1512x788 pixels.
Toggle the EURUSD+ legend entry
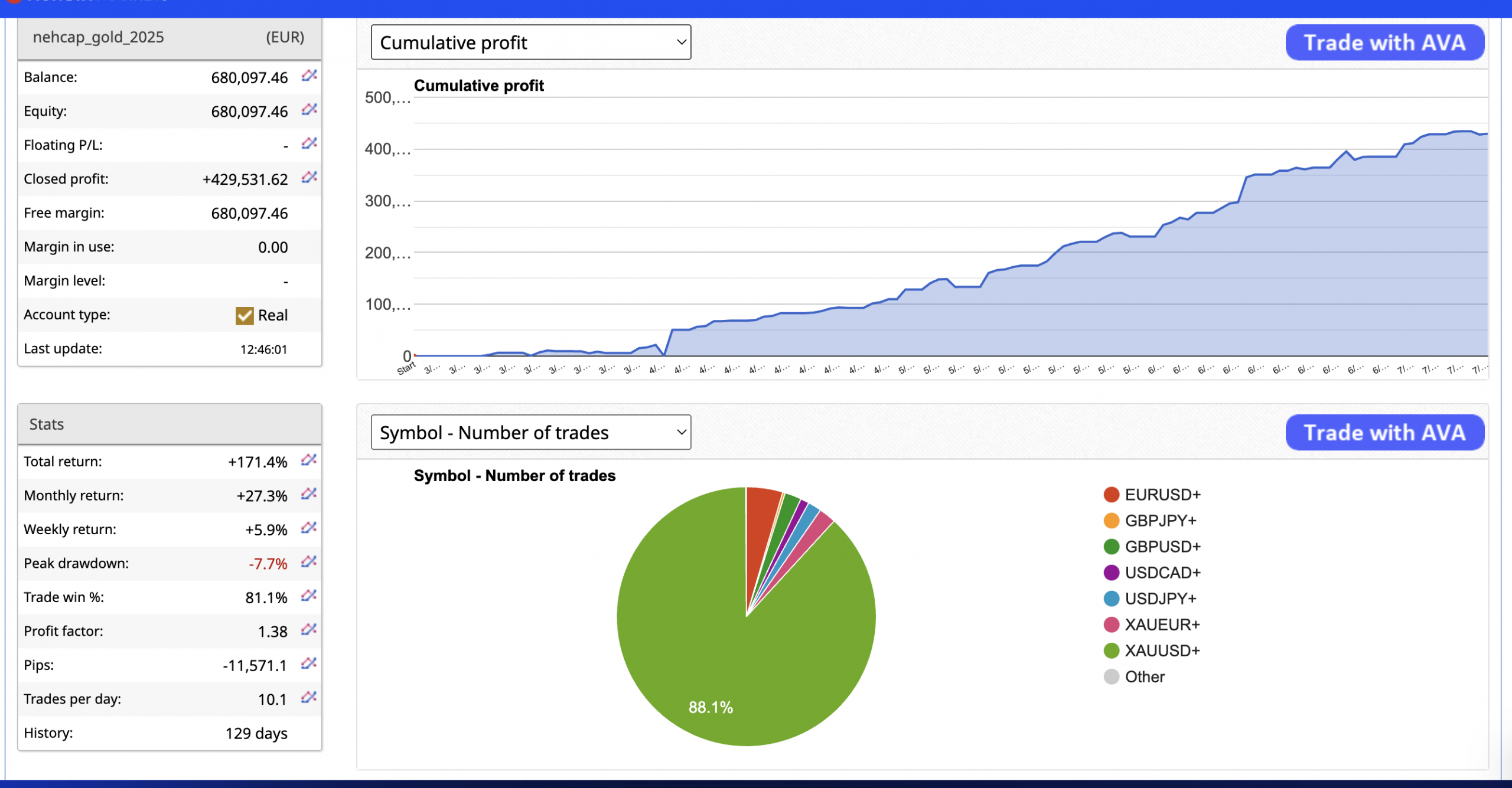(1162, 495)
